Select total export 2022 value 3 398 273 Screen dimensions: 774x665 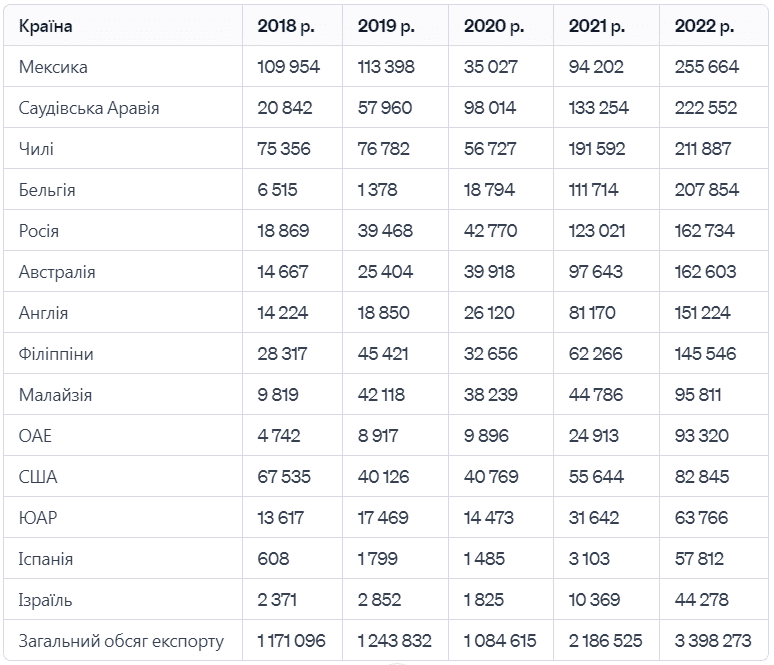(x=713, y=640)
